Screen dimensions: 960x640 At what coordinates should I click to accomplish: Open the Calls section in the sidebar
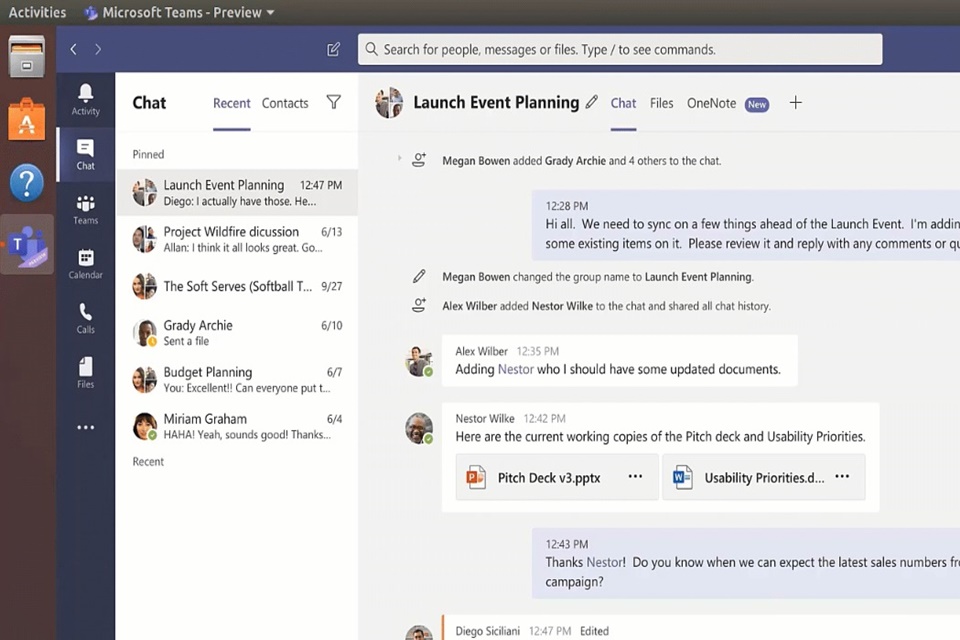(85, 318)
